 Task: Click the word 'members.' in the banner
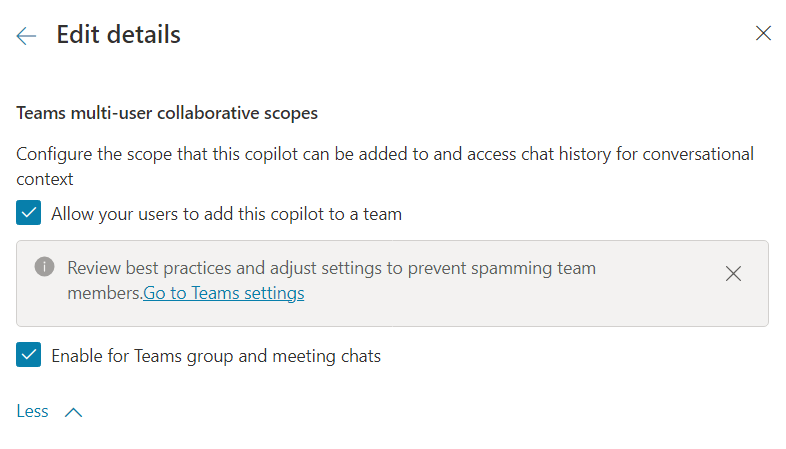coord(104,293)
